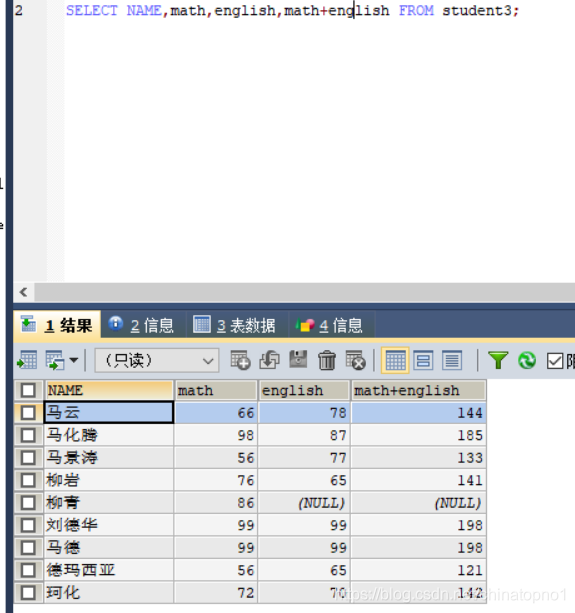Image resolution: width=575 pixels, height=613 pixels.
Task: Click the editor horizontal scrollbar track
Action: tap(305, 292)
